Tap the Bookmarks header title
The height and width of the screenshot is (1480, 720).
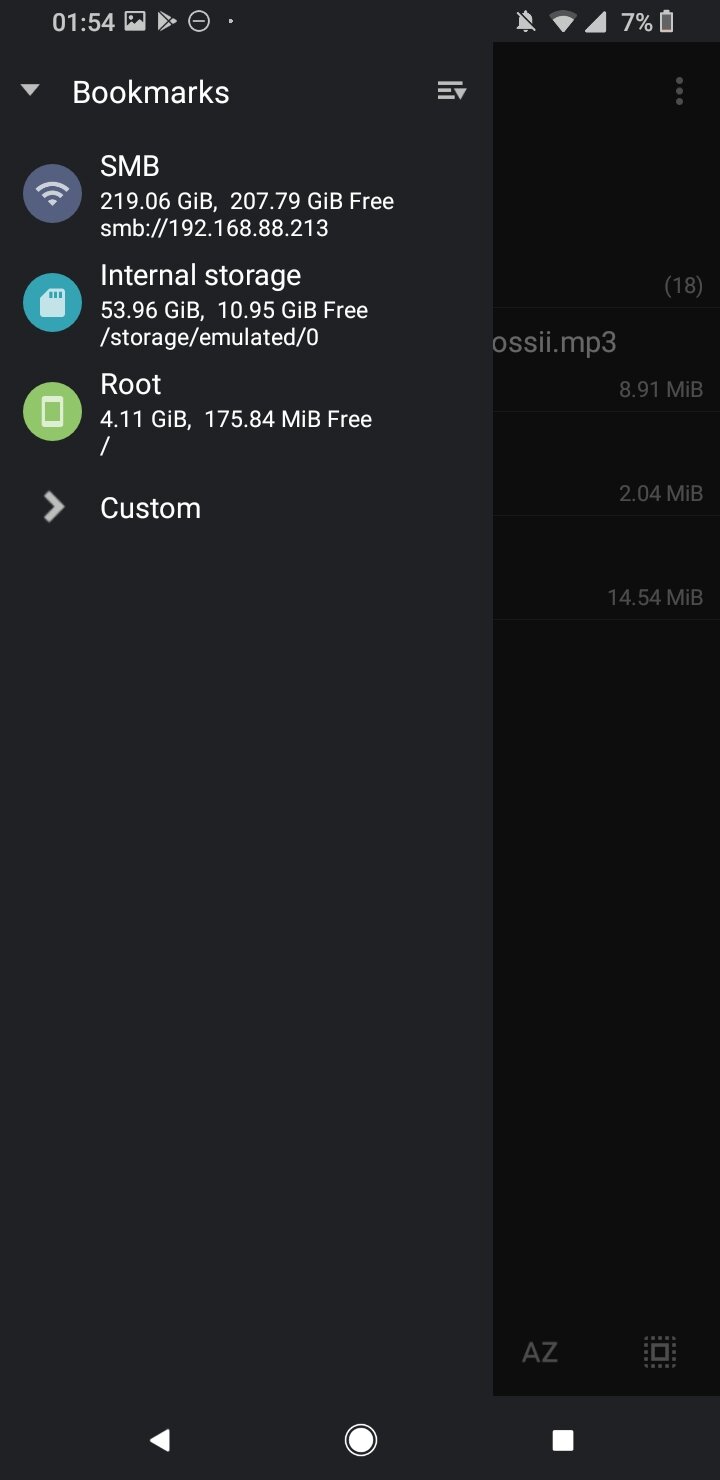[x=151, y=92]
